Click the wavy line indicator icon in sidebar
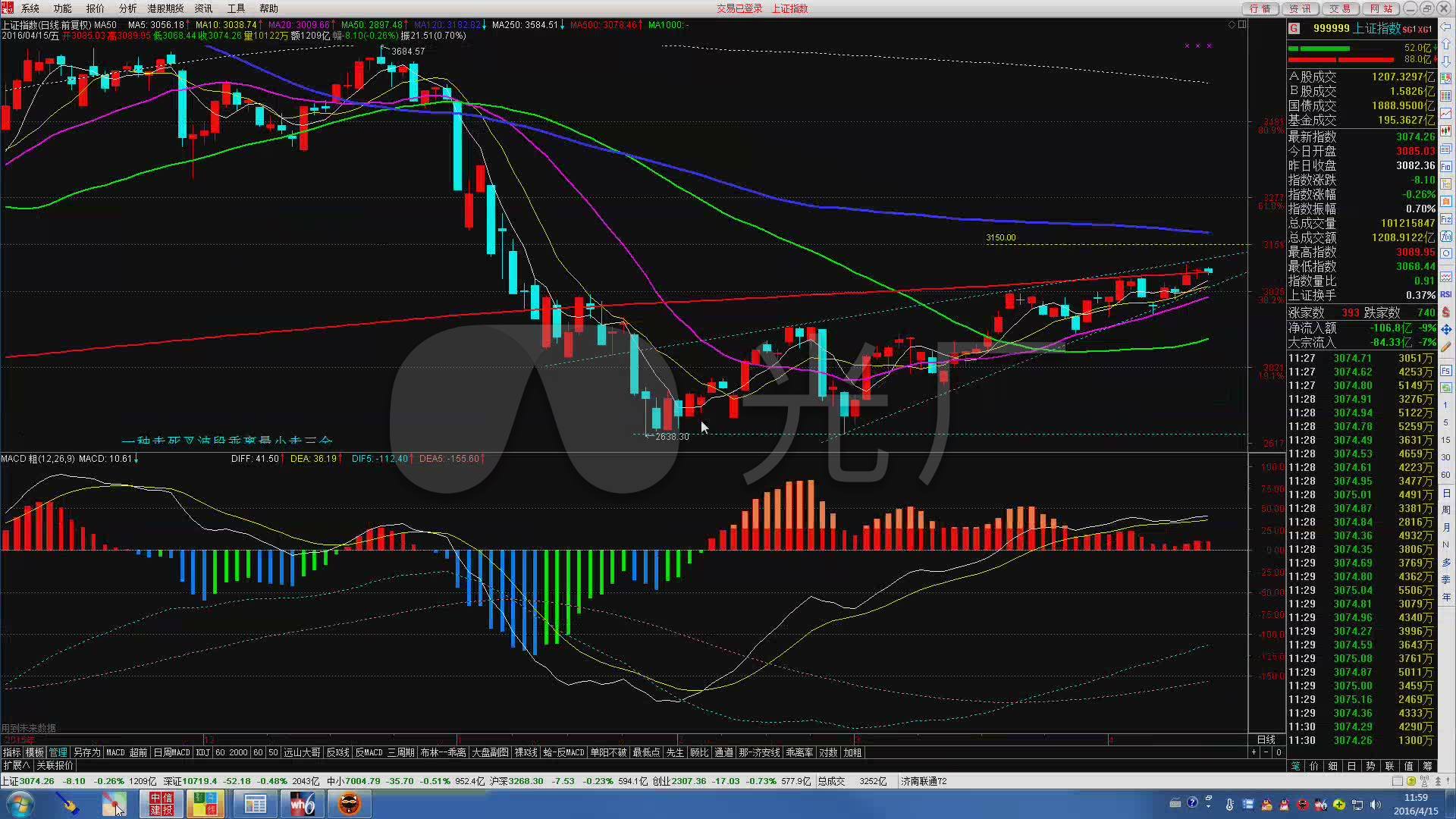 1446,277
